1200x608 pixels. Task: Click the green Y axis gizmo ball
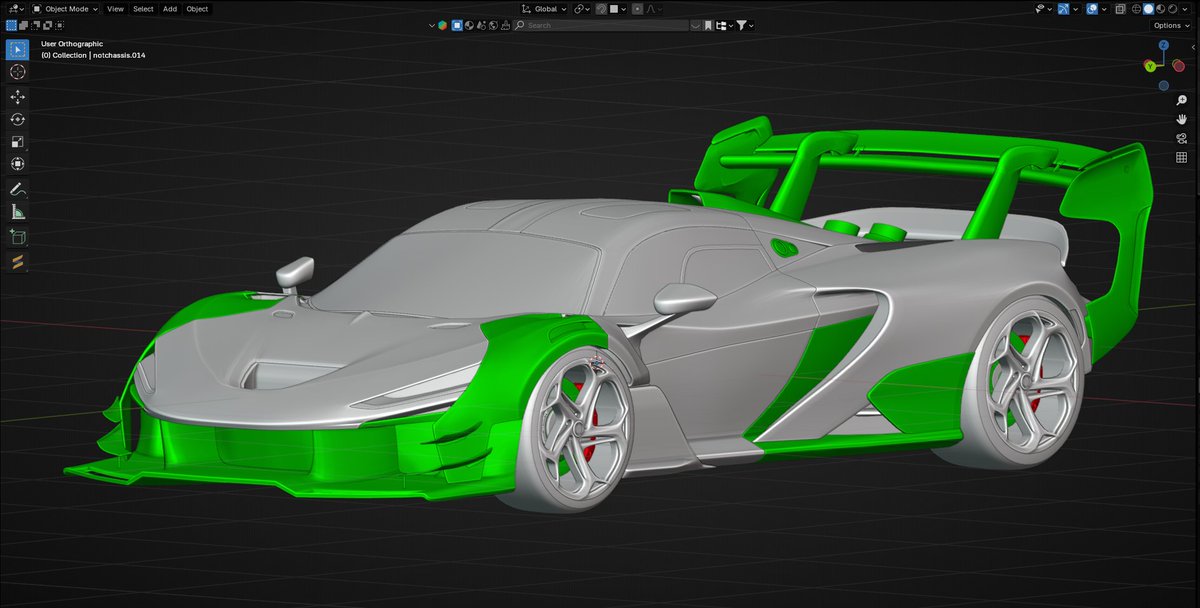pos(1150,66)
